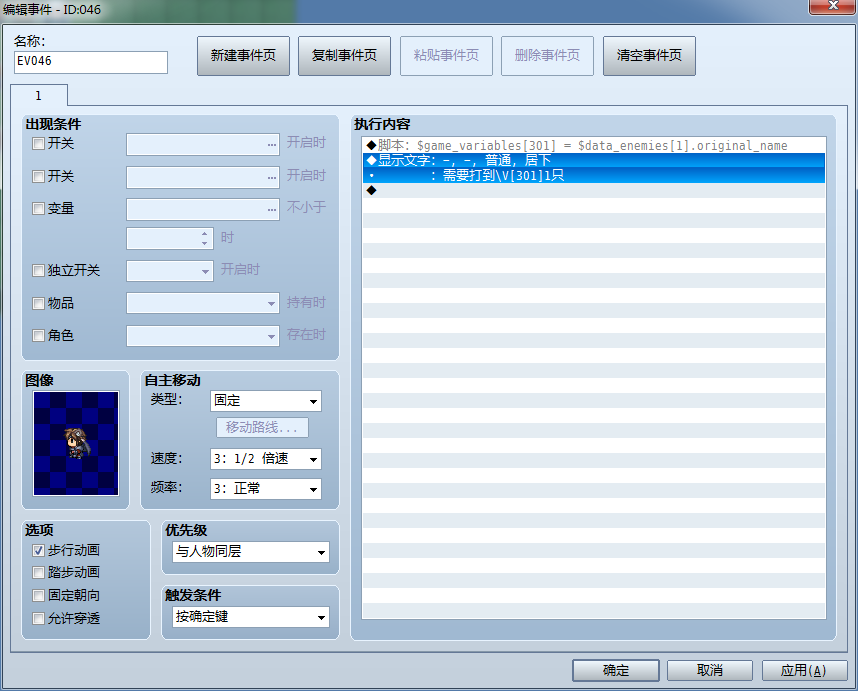Select the 显示文字 command line
Viewport: 858px width, 691px height.
pyautogui.click(x=594, y=160)
